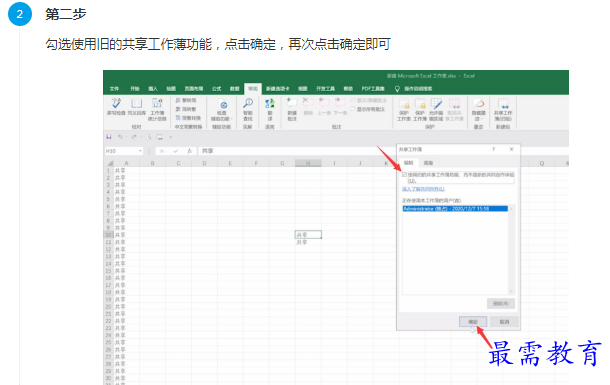This screenshot has height=385, width=610.
Task: Click the 操作说明搜索 tell-me search box
Action: pos(414,89)
